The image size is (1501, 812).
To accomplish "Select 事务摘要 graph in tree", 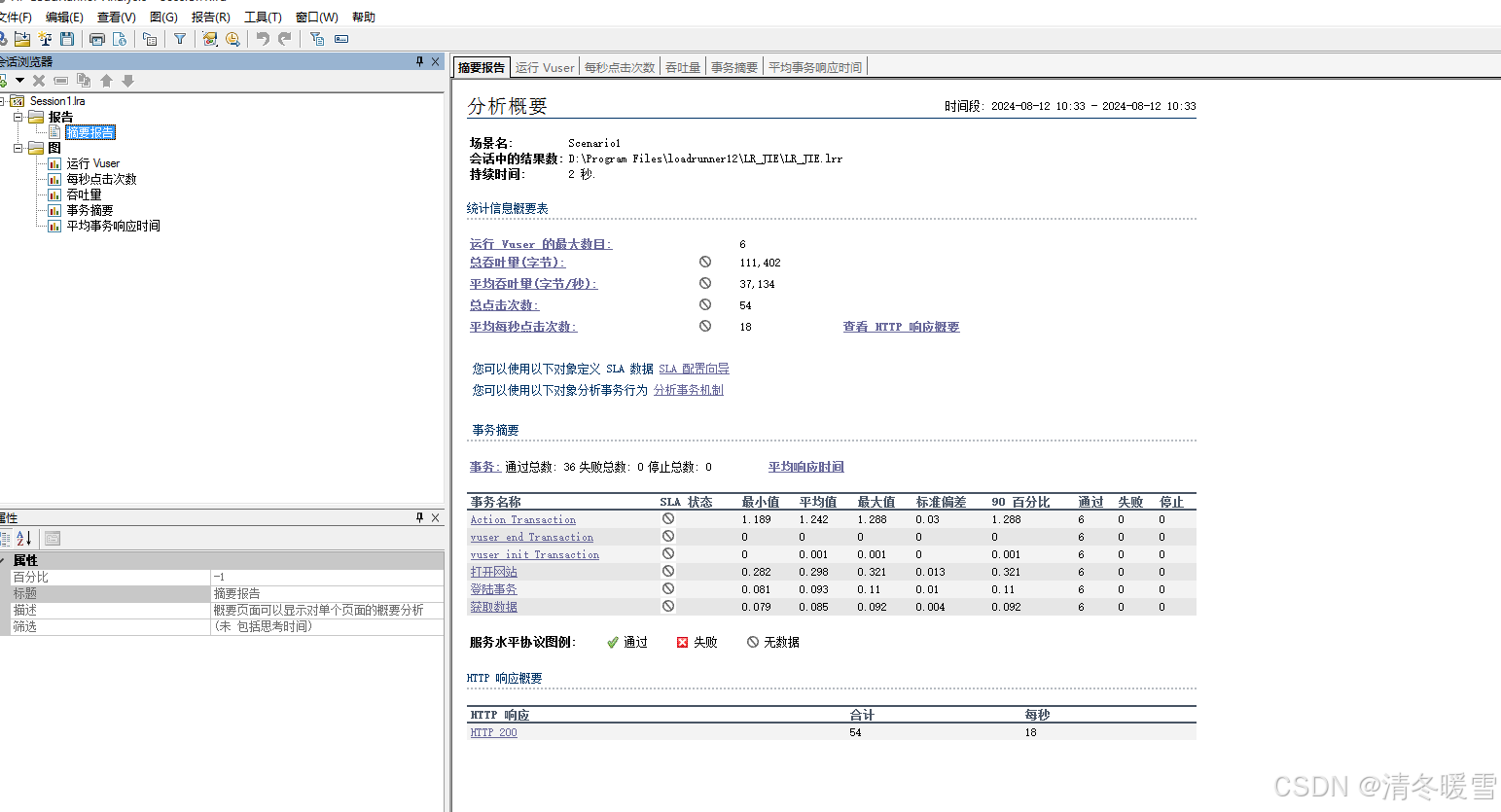I will coord(89,210).
